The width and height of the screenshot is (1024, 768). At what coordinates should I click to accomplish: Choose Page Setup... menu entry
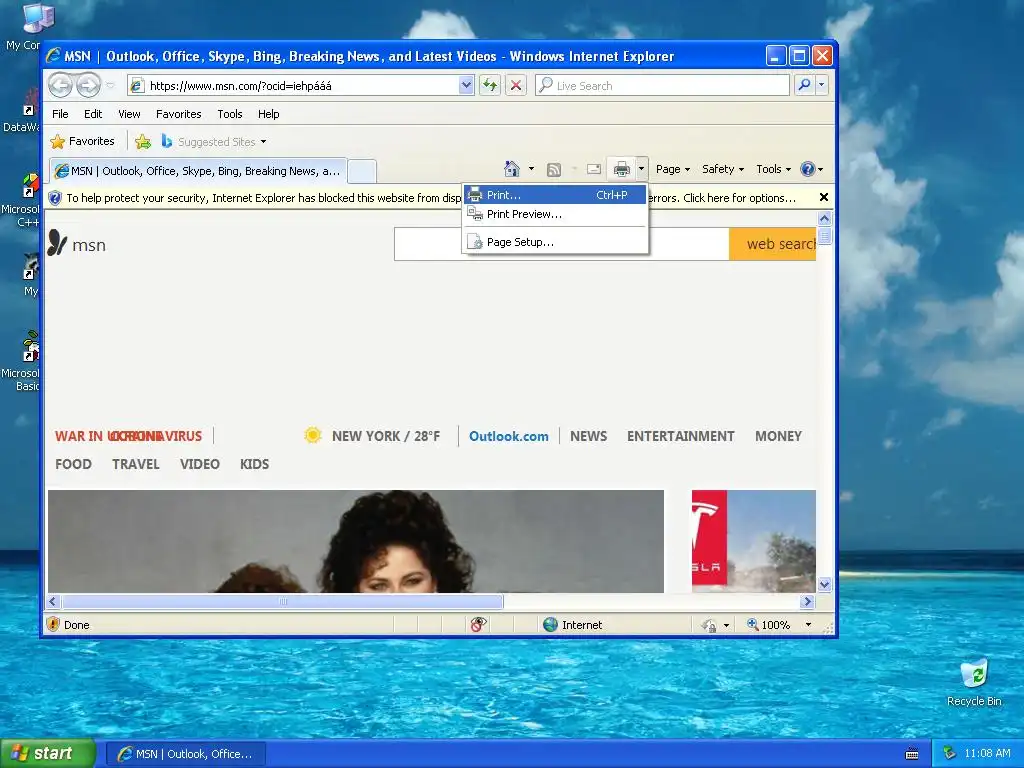tap(555, 242)
